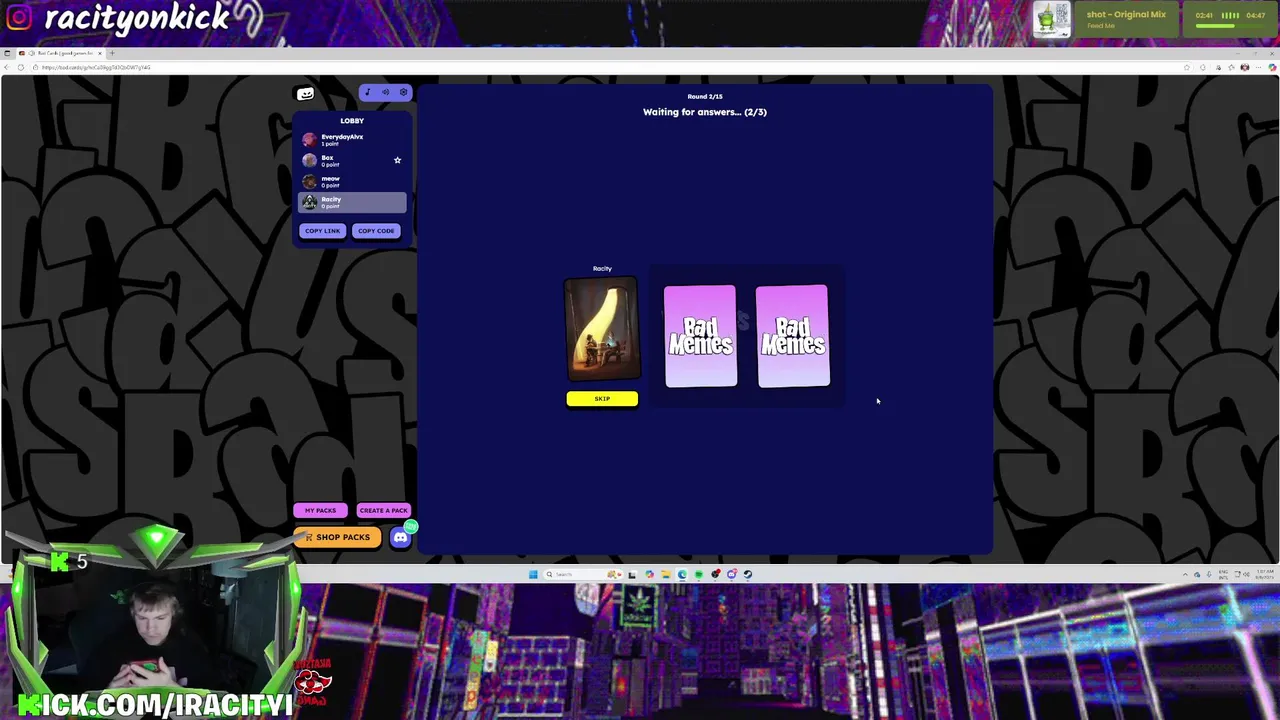This screenshot has width=1280, height=720.
Task: Click Racity's banana meme card
Action: [x=602, y=330]
